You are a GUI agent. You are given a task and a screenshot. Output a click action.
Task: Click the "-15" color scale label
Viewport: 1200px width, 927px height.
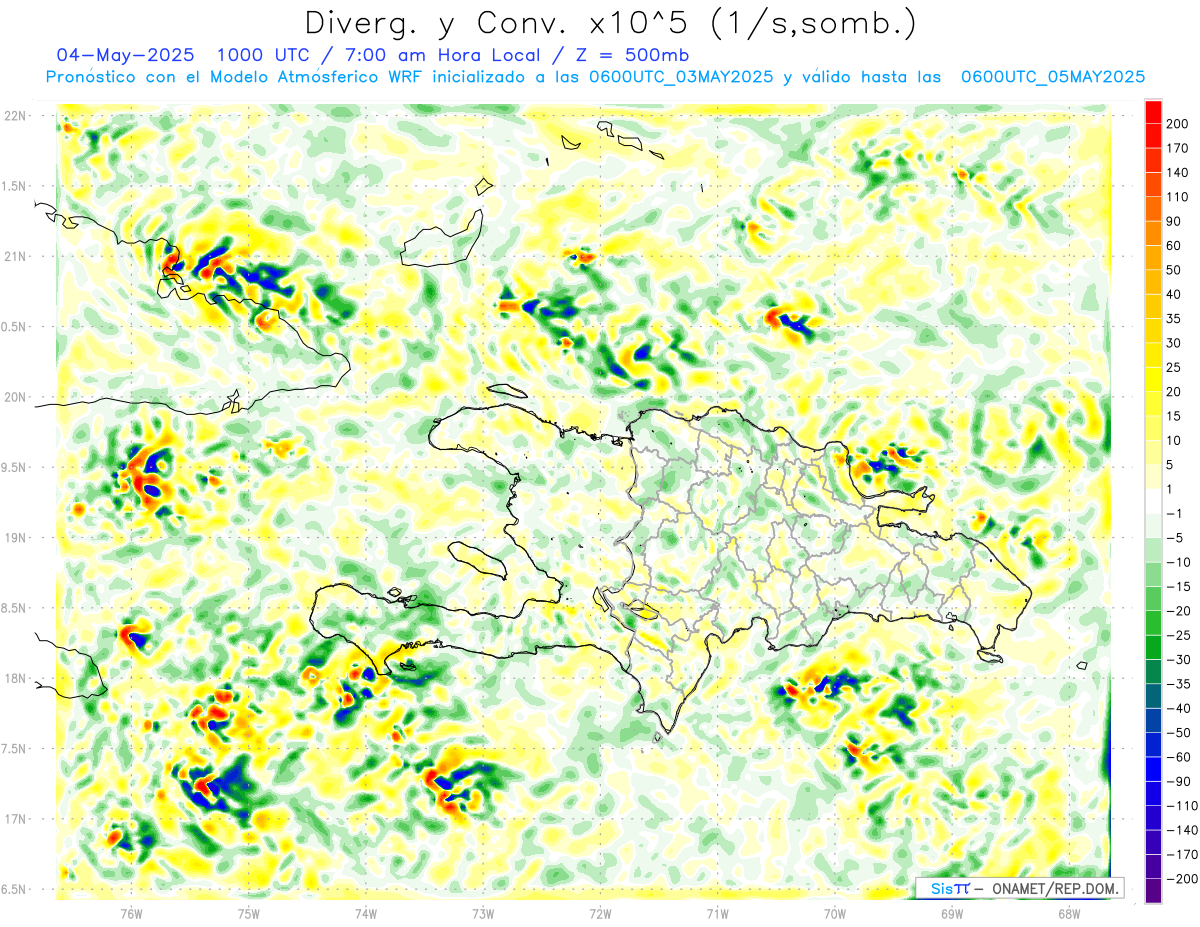click(1180, 587)
